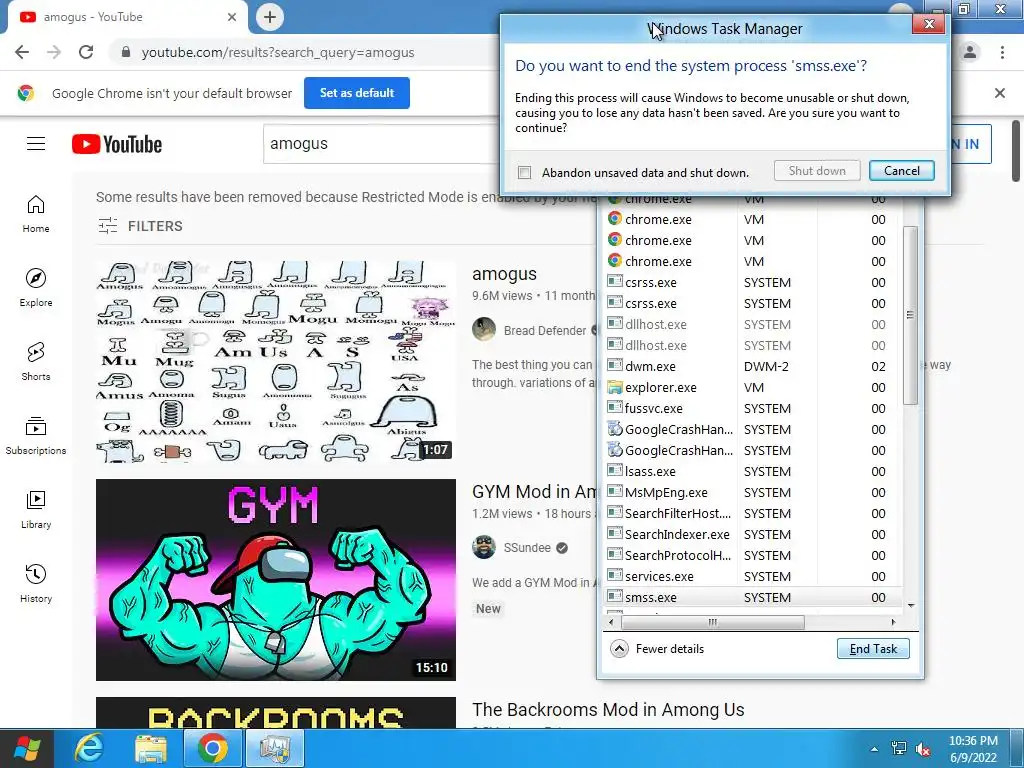Image resolution: width=1024 pixels, height=768 pixels.
Task: Click Set as default browser button
Action: 357,93
